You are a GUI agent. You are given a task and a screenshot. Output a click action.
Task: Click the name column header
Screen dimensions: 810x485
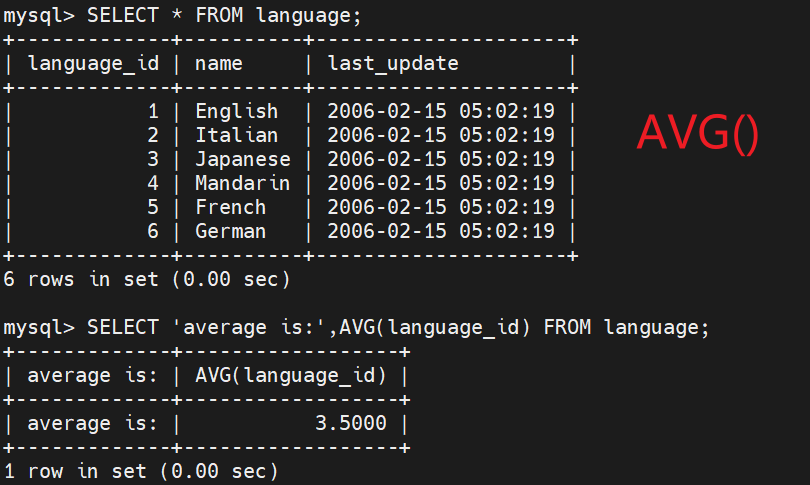click(219, 64)
